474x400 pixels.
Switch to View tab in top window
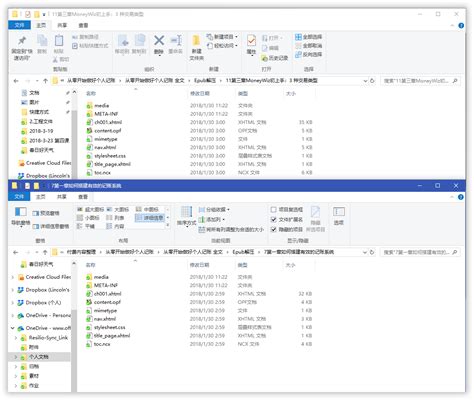83,25
